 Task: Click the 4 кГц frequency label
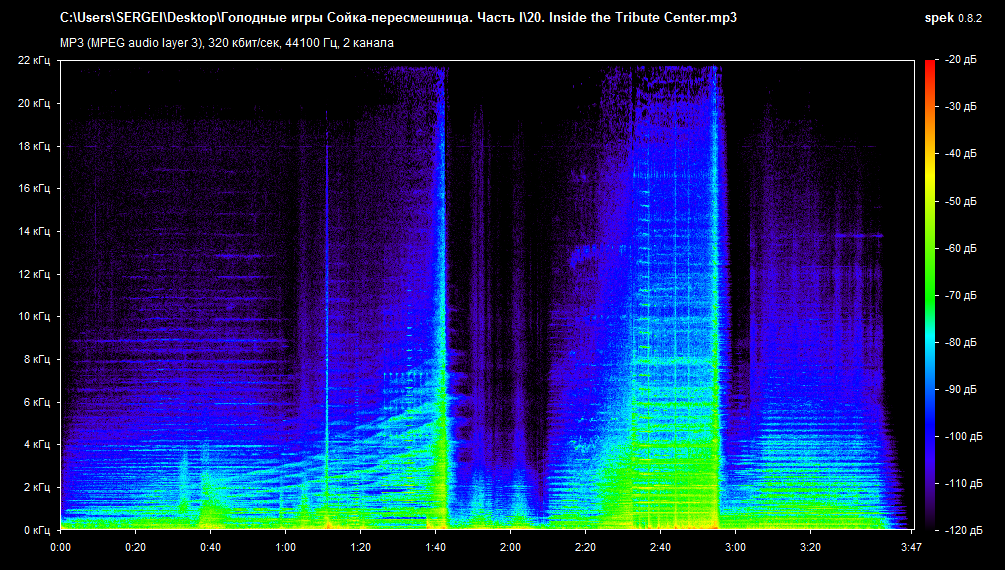click(x=37, y=445)
